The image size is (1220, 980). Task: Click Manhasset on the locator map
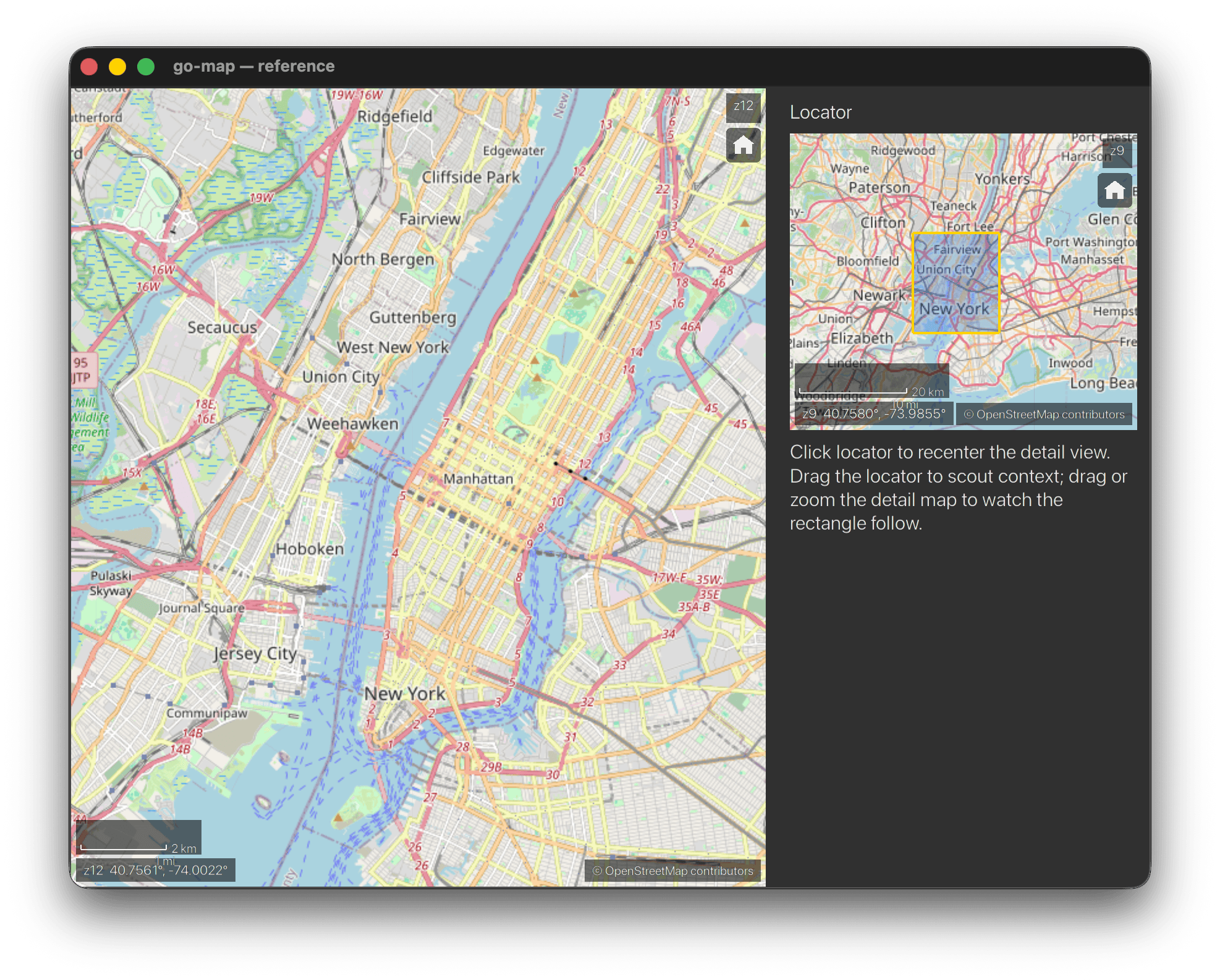point(1092,260)
